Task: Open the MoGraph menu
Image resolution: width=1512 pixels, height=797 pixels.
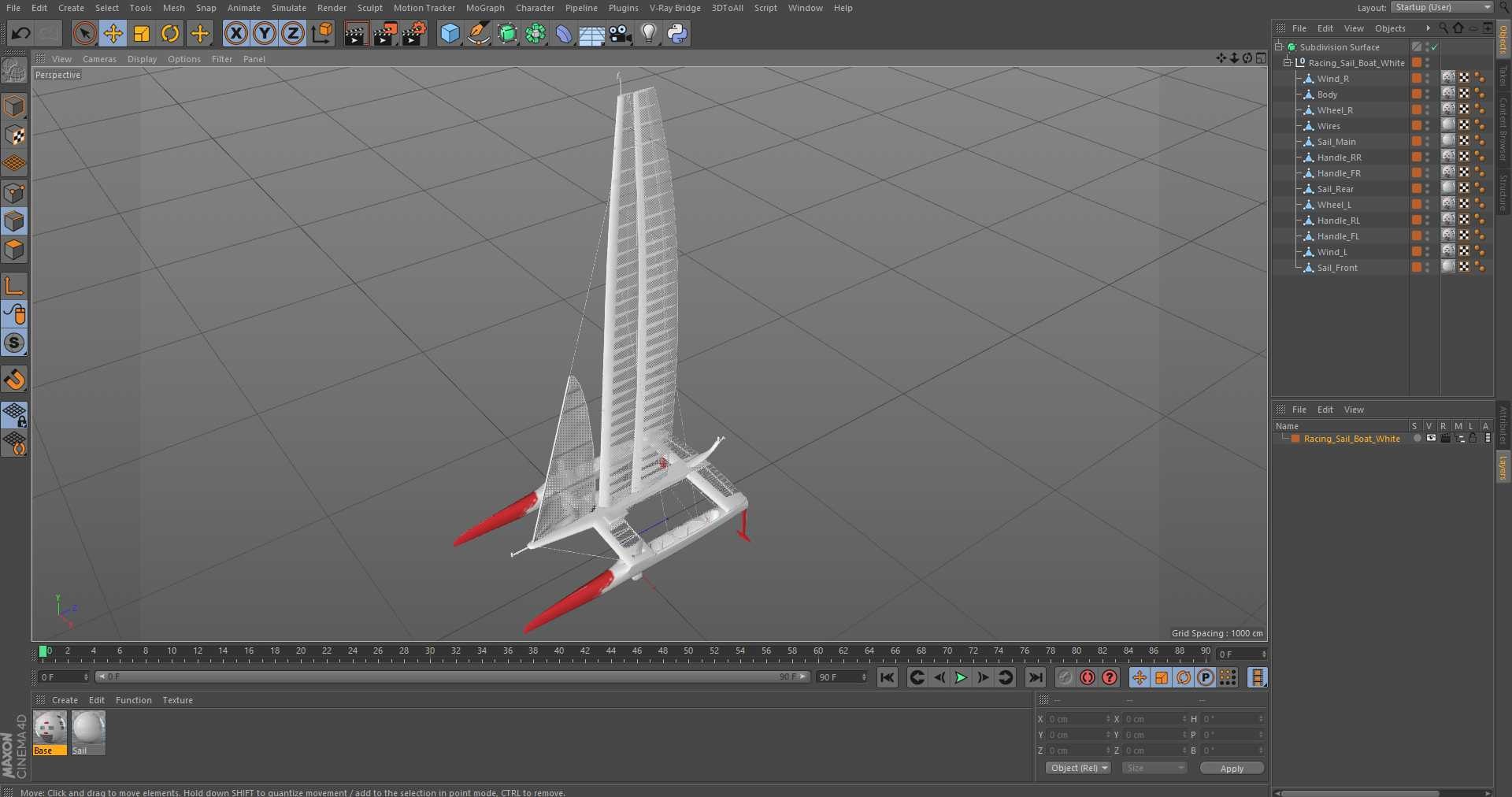Action: click(485, 8)
